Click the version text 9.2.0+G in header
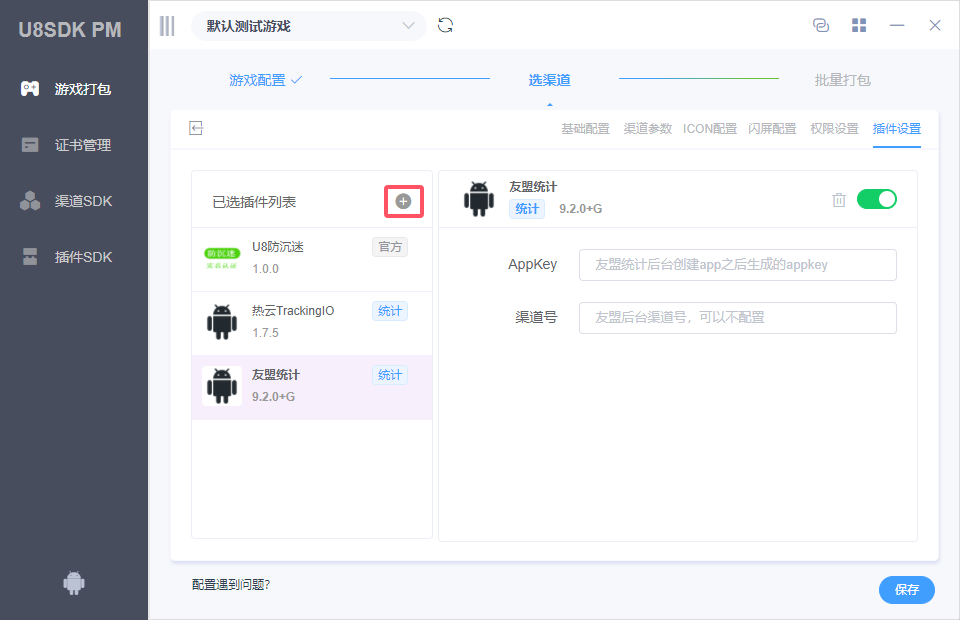This screenshot has width=960, height=620. click(580, 209)
